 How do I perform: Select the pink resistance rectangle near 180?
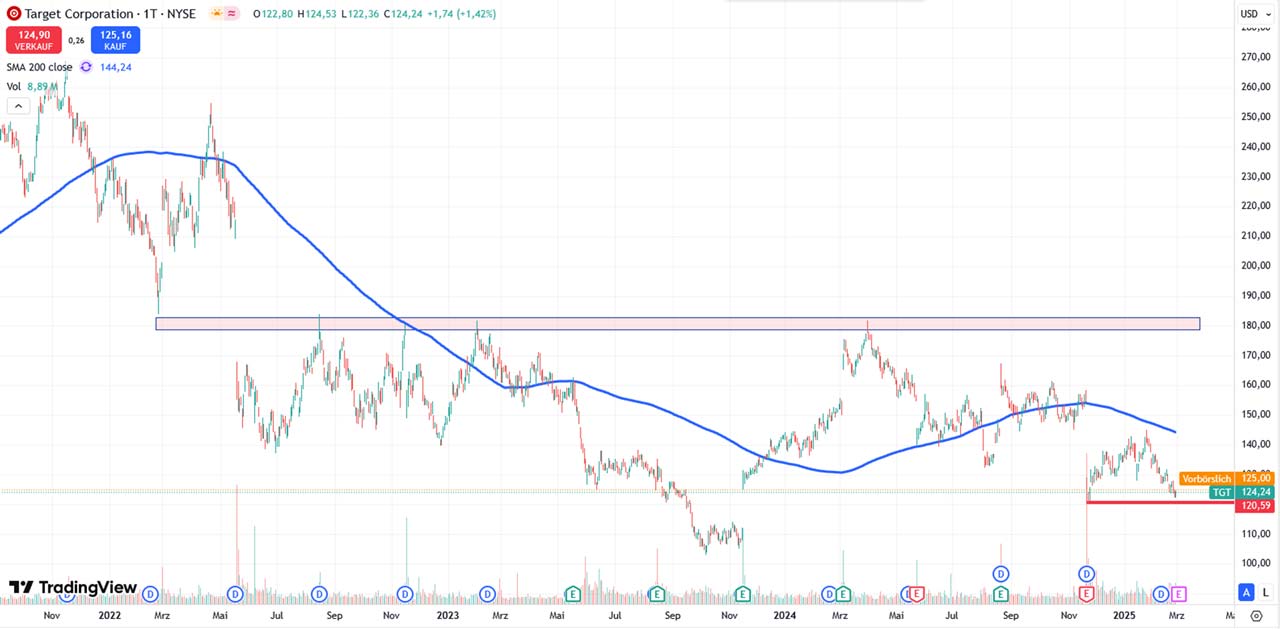677,324
